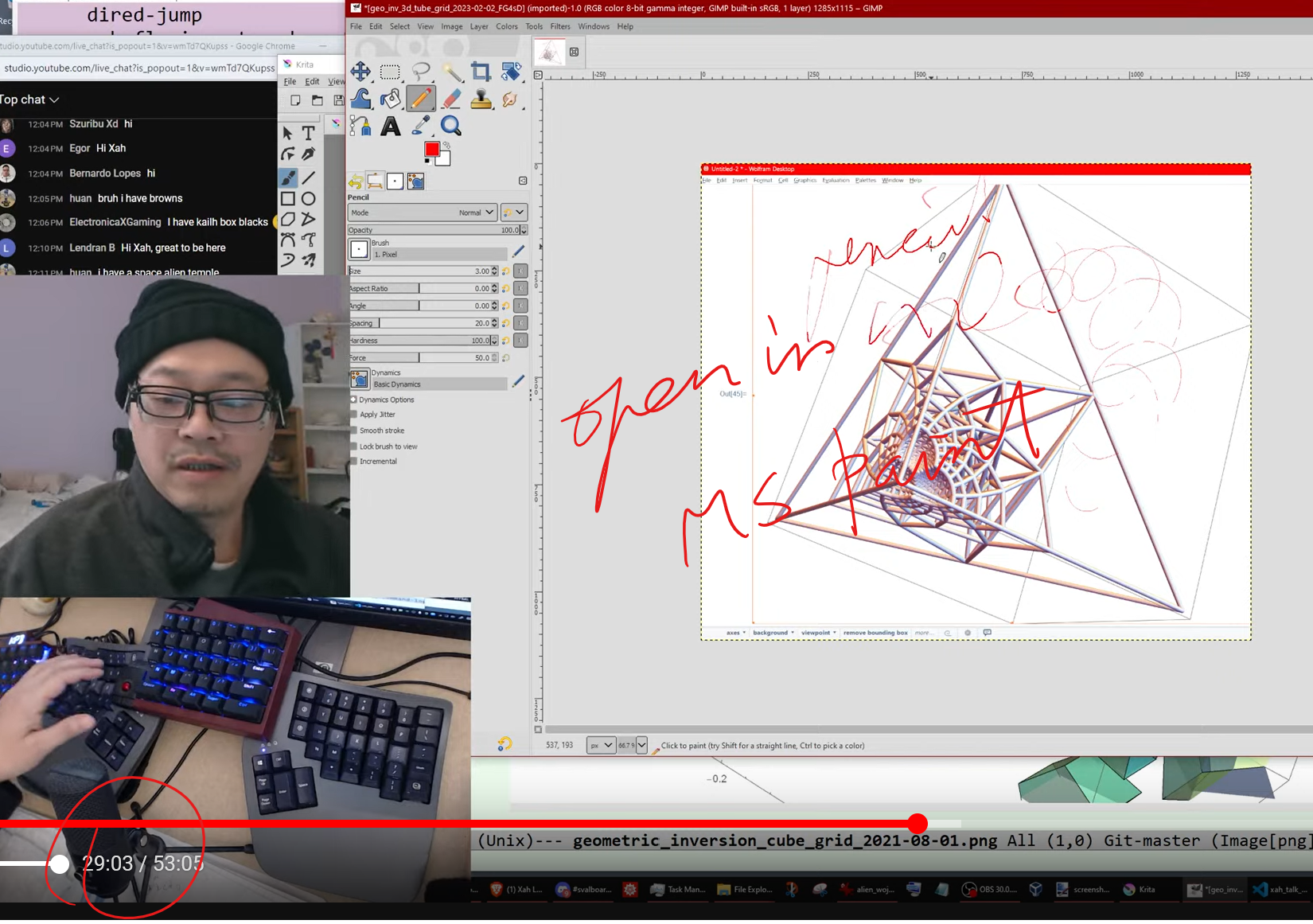The image size is (1313, 924).
Task: Select the Bucket Fill tool
Action: 390,99
